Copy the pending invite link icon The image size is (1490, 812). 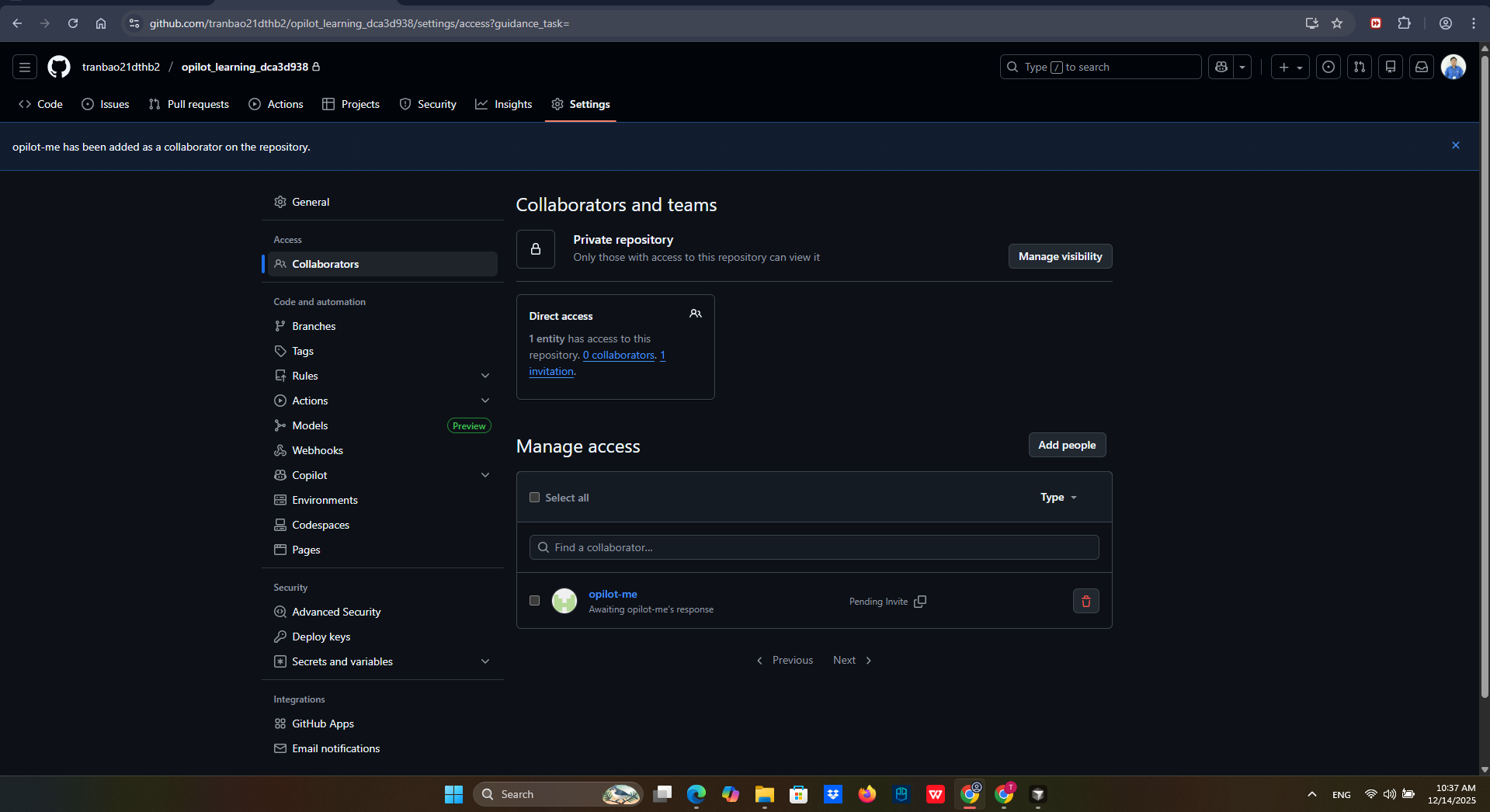pos(920,602)
